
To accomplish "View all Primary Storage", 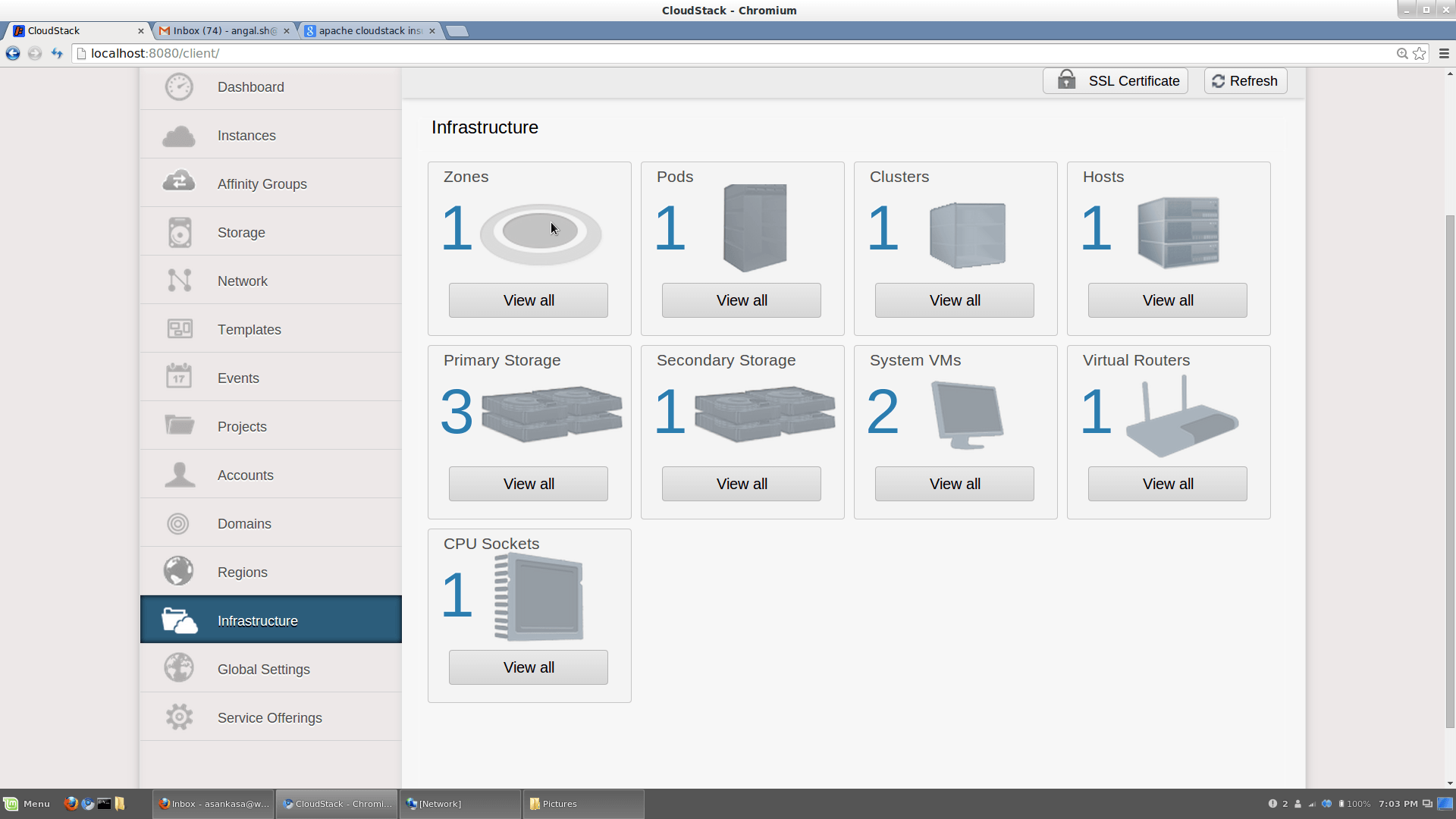I will 529,484.
